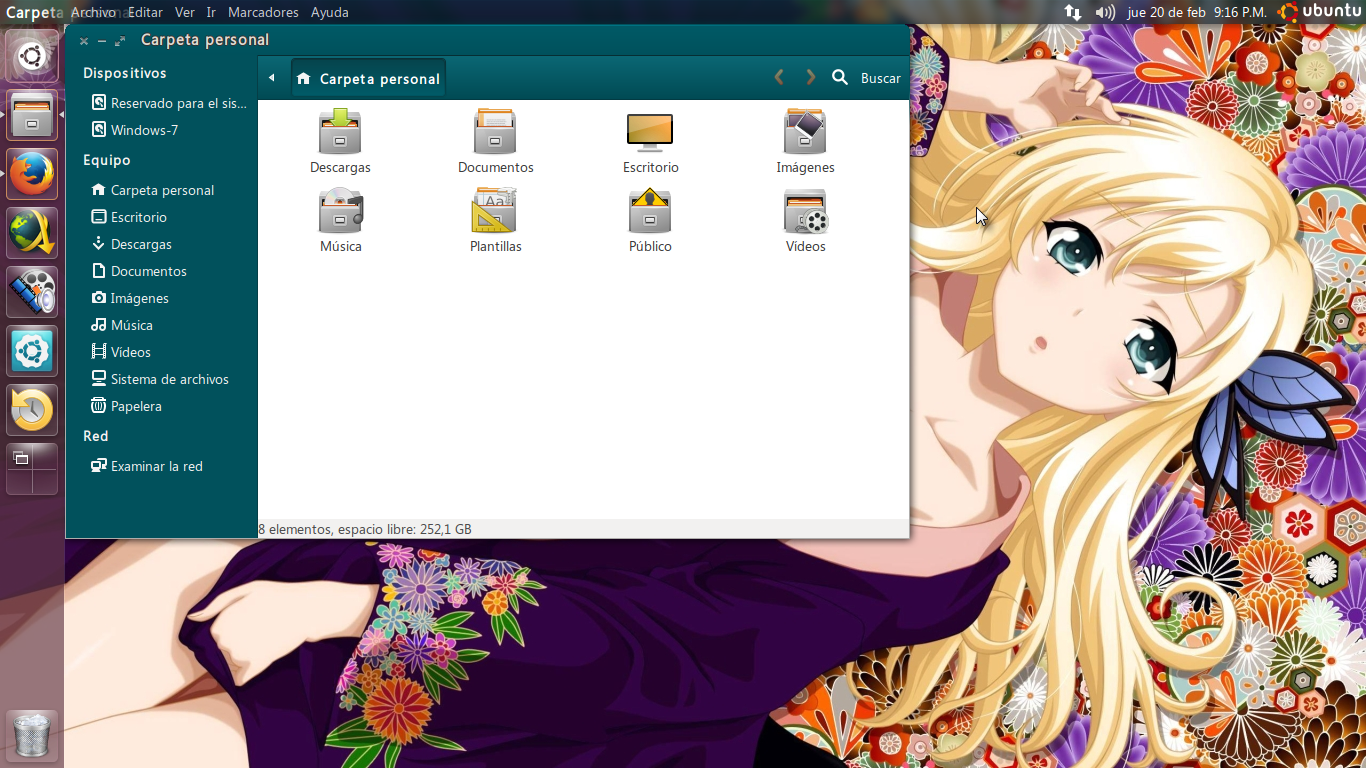
Task: Select Carpeta personal in sidebar
Action: 153,190
